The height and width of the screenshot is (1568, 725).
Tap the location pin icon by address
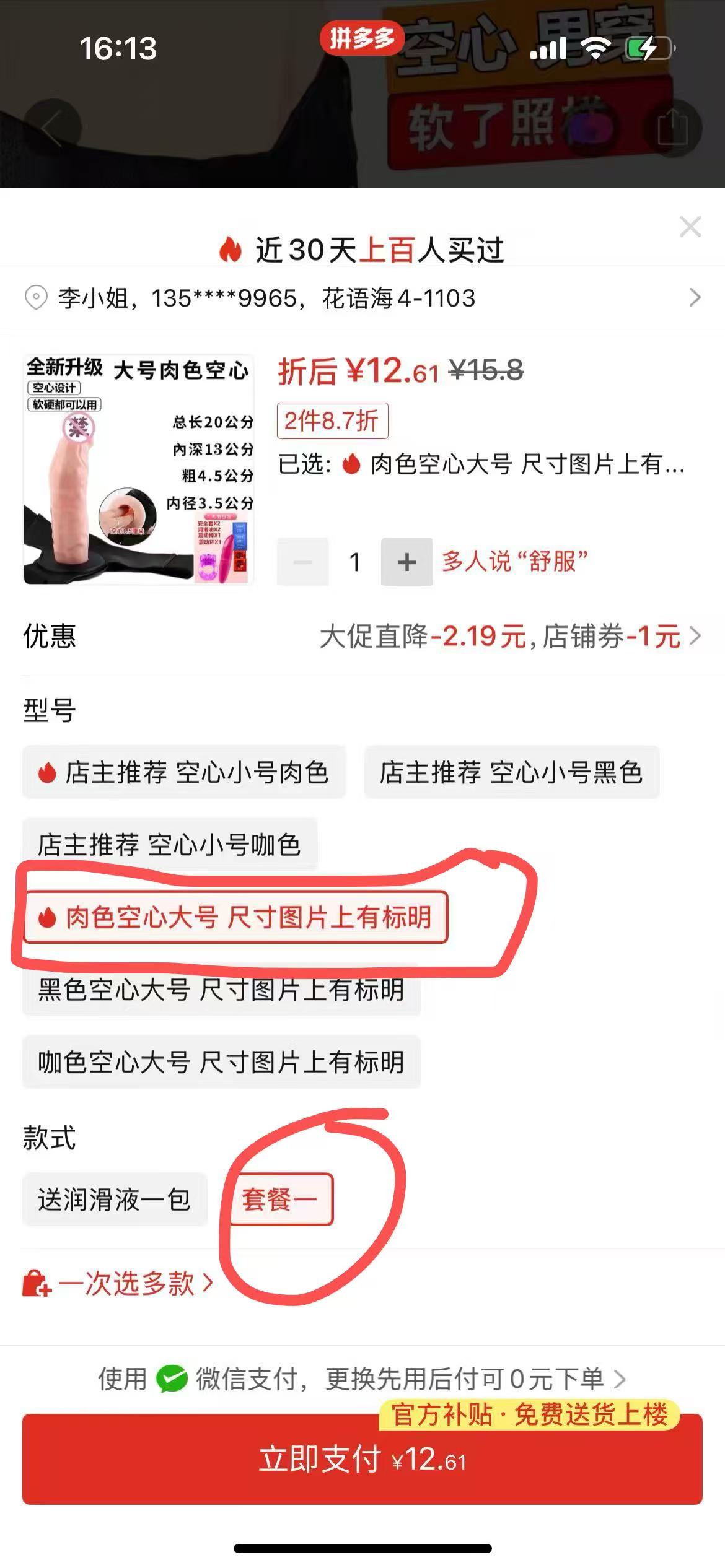(36, 298)
